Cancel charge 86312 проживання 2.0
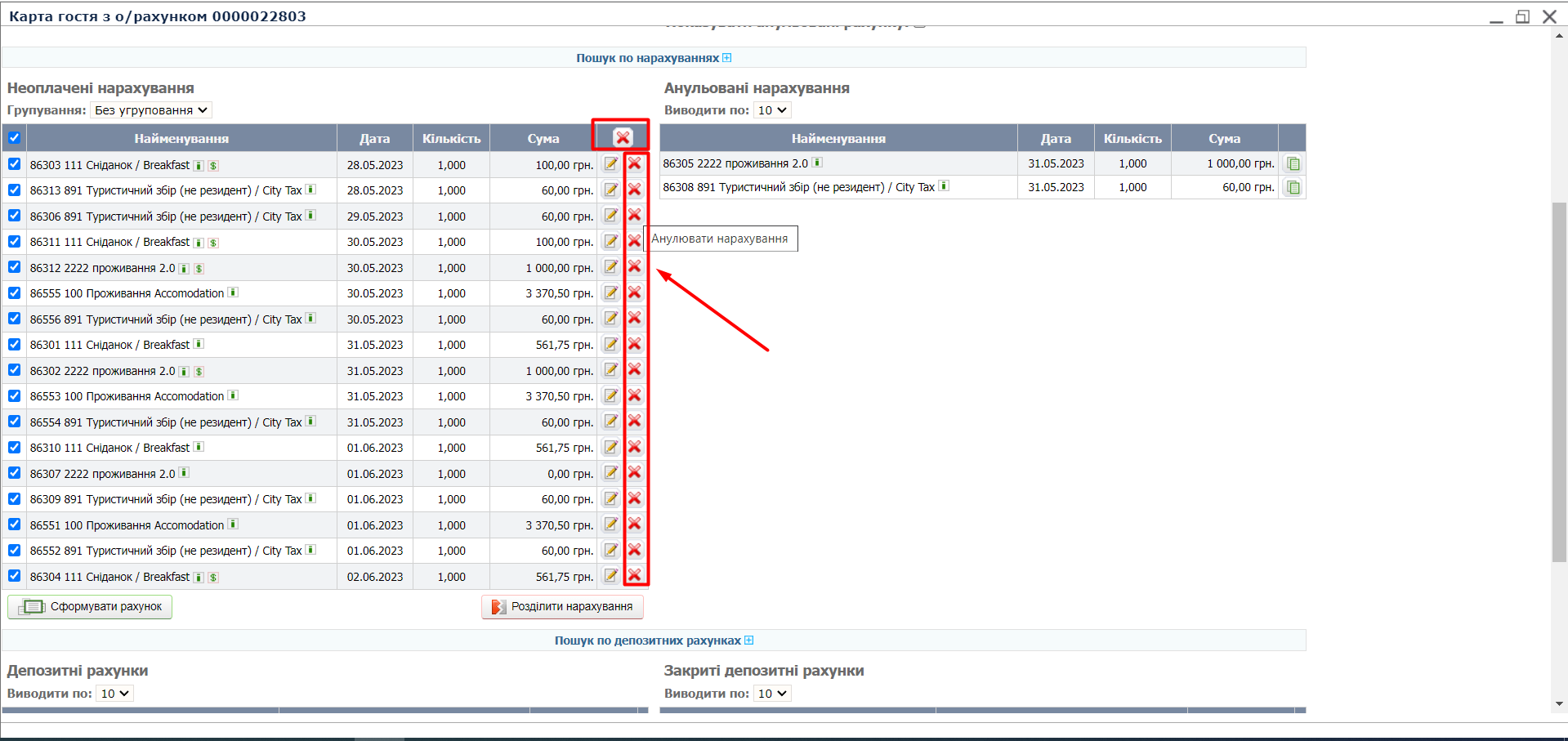Screen dimensions: 1568x741 (634, 267)
